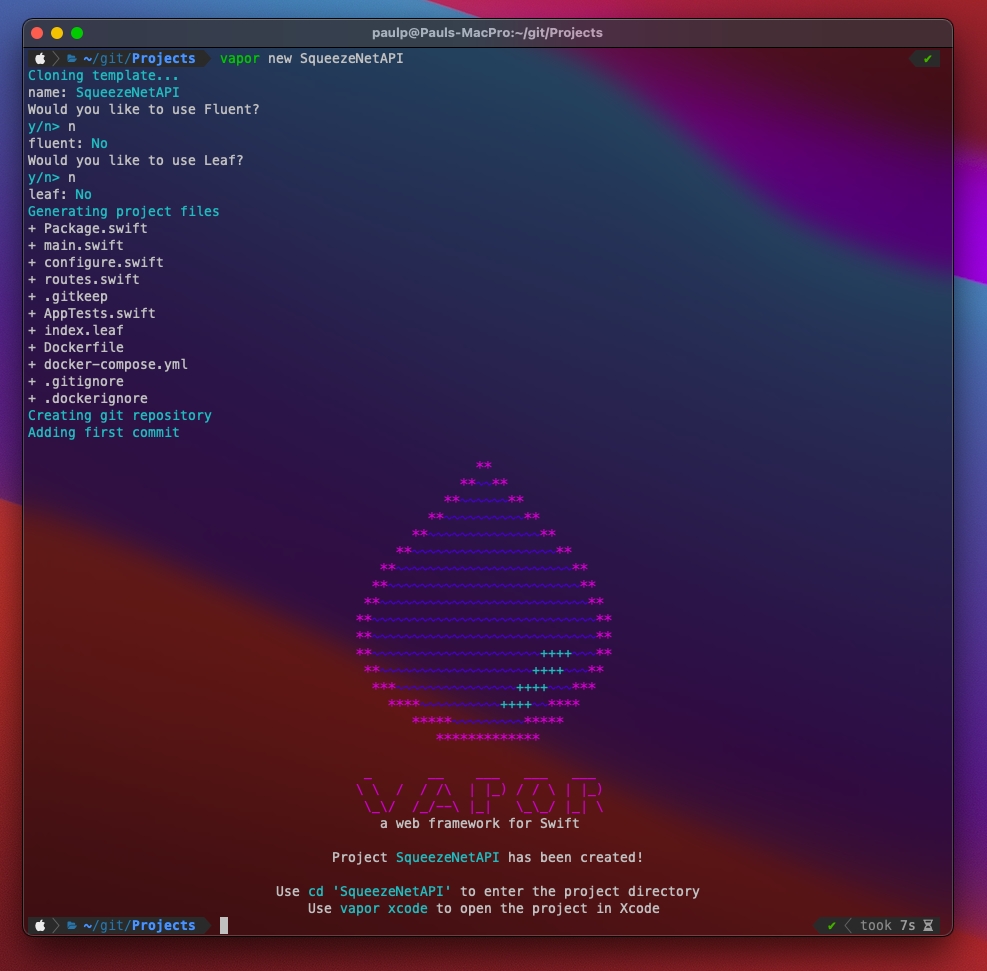Viewport: 987px width, 971px height.
Task: Click the hourglass icon after "took 7s"
Action: 928,926
